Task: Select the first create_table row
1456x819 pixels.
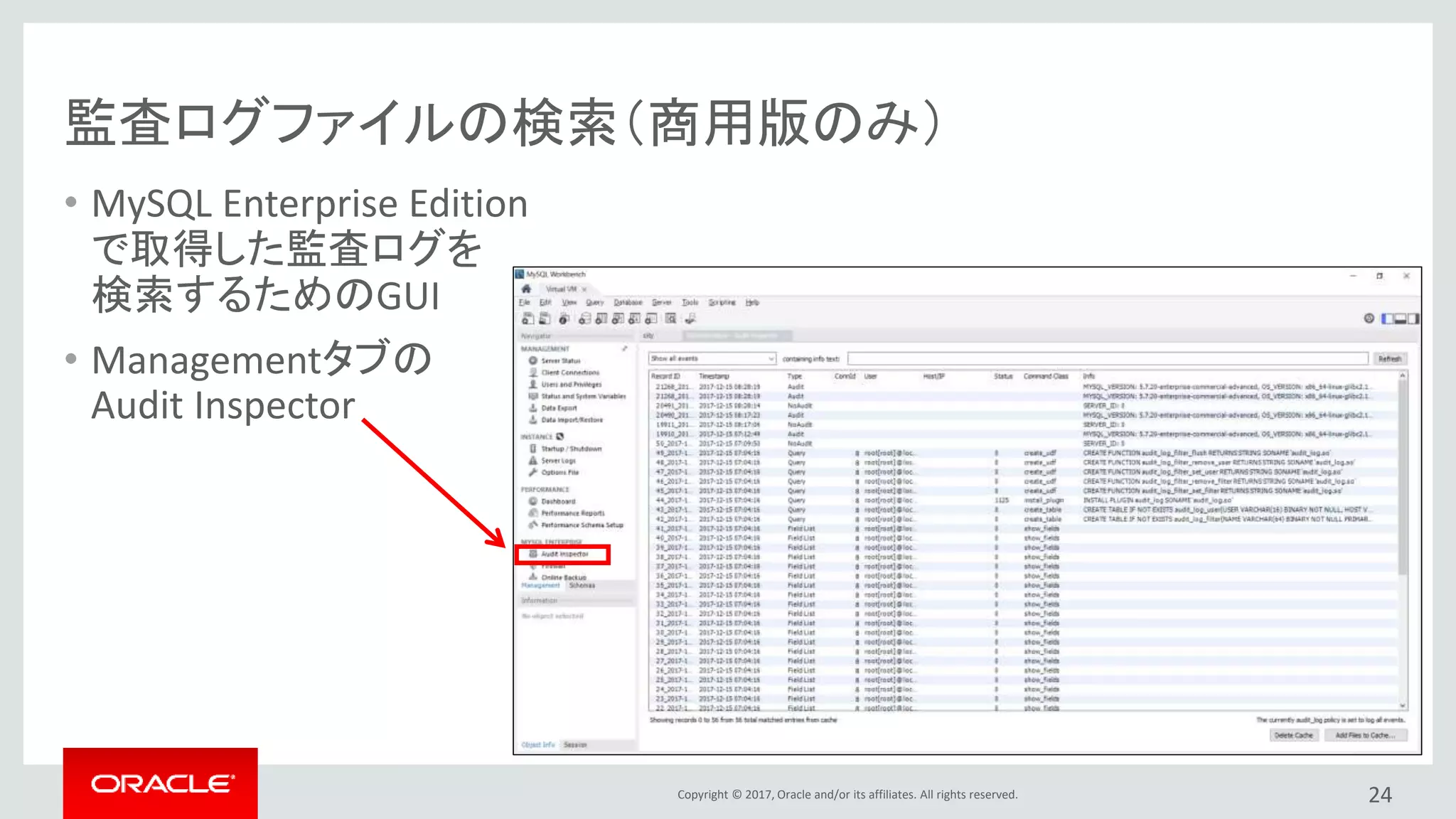Action: tap(1024, 510)
